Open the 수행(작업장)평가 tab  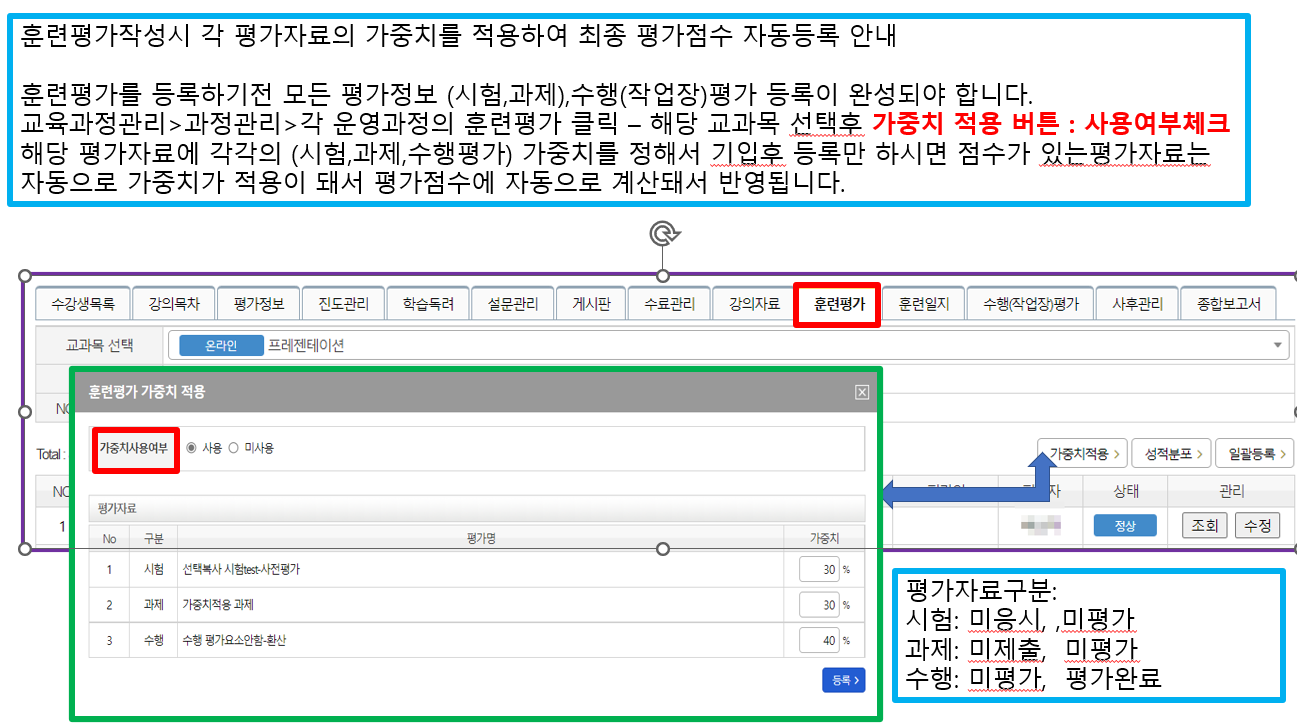1030,304
